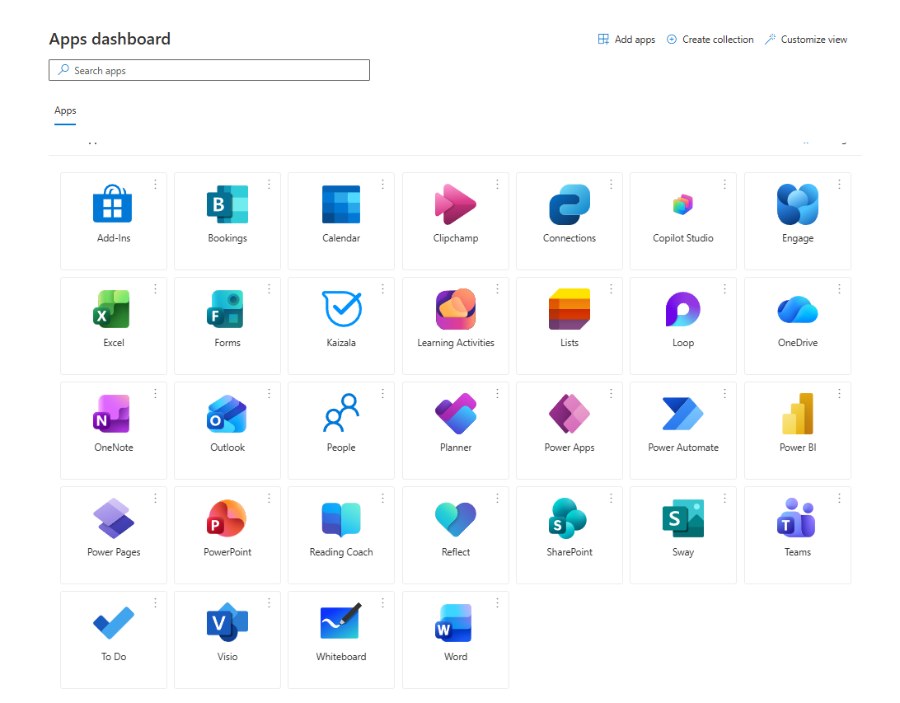Open the Planner app icon

tap(456, 413)
